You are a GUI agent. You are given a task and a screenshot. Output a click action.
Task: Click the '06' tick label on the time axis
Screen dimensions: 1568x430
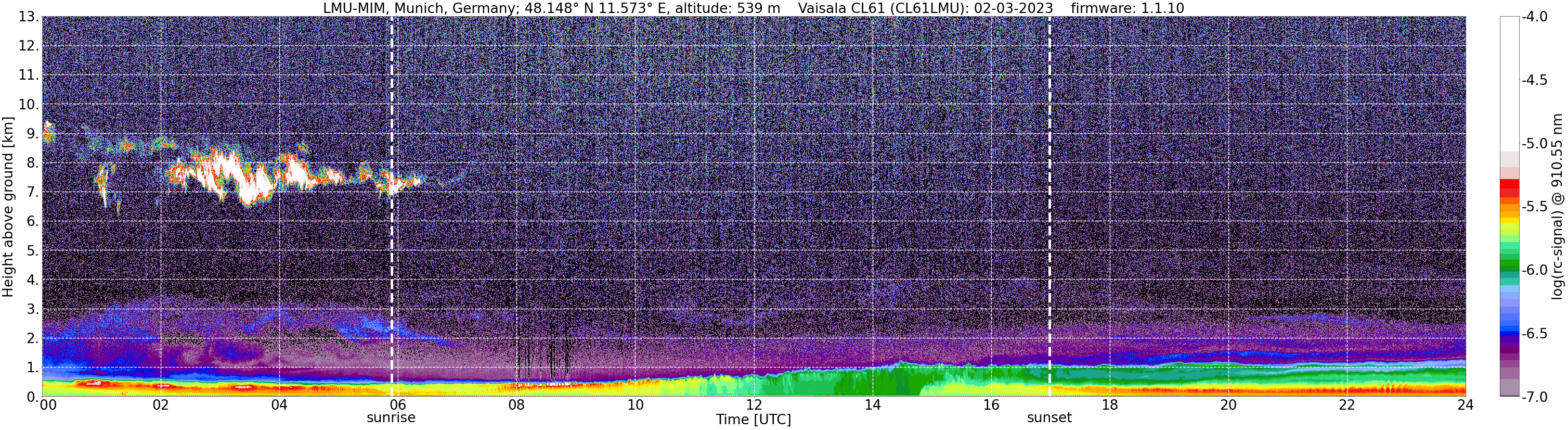(397, 405)
